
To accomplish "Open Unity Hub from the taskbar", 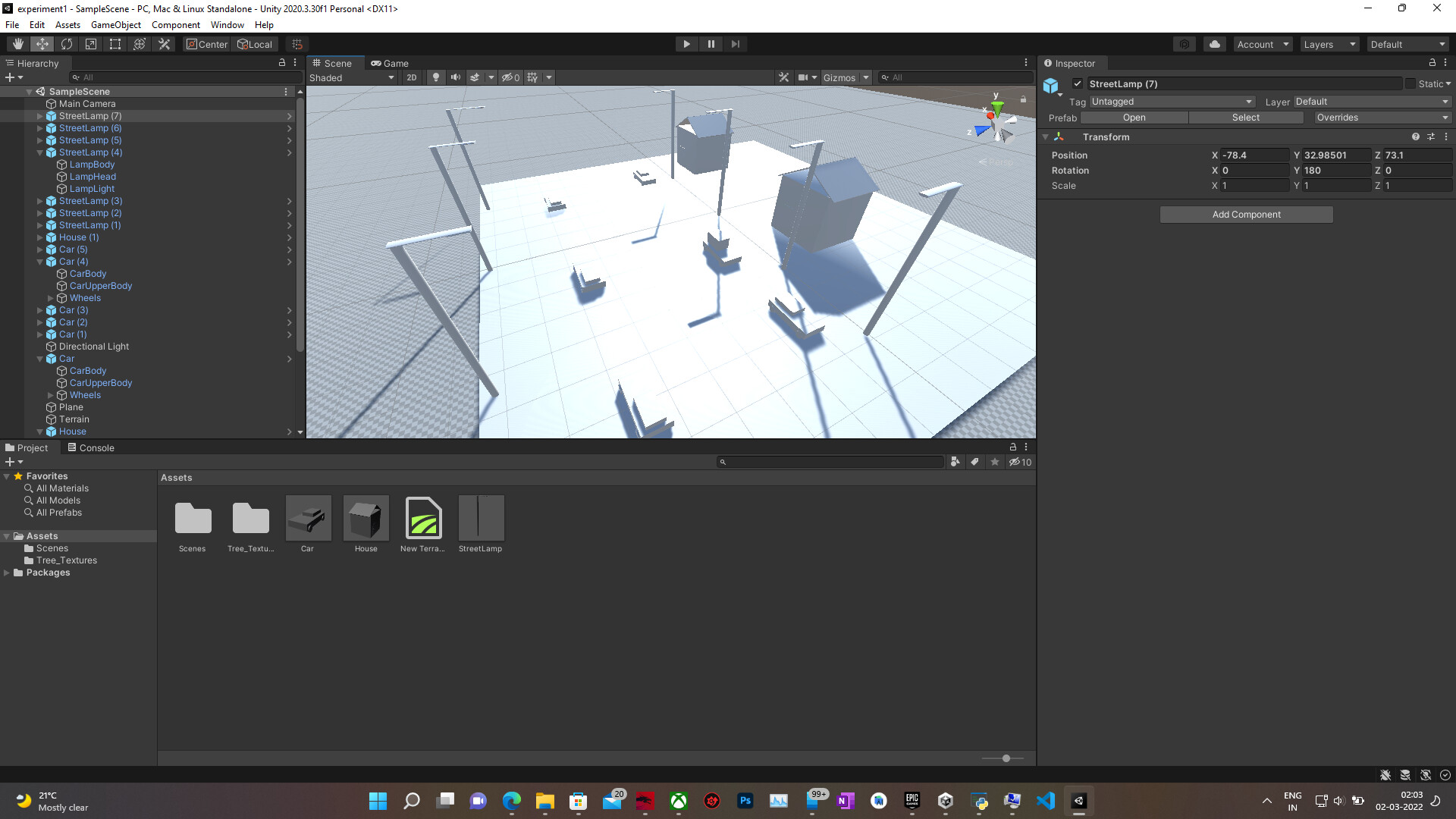I will 945,800.
